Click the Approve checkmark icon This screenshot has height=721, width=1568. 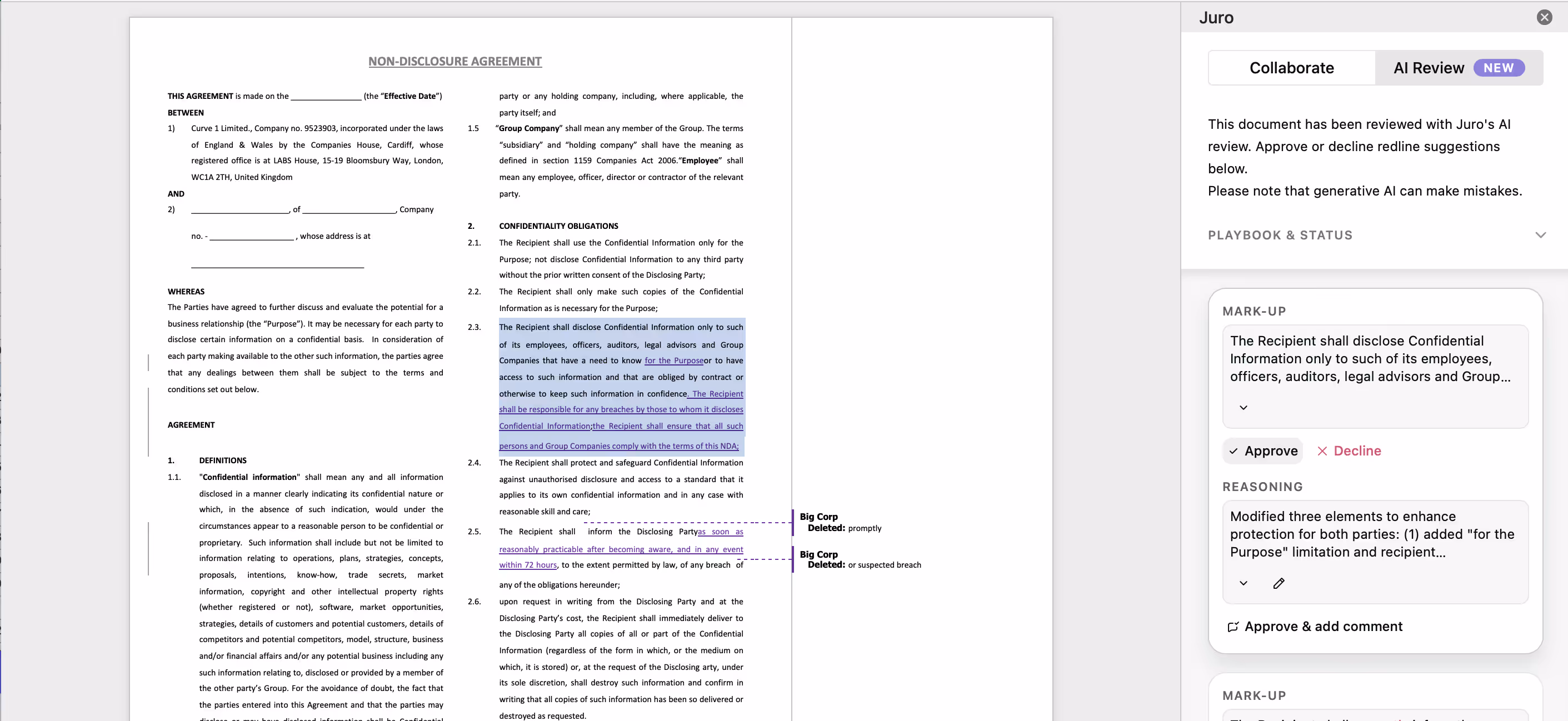point(1233,451)
